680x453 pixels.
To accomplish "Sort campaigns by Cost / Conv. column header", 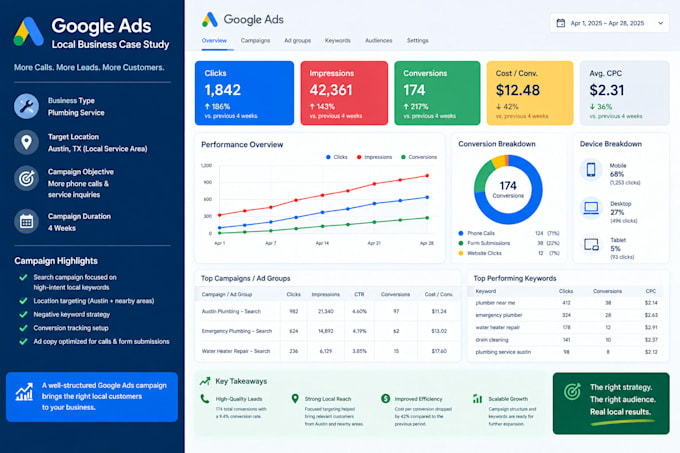I will point(439,294).
